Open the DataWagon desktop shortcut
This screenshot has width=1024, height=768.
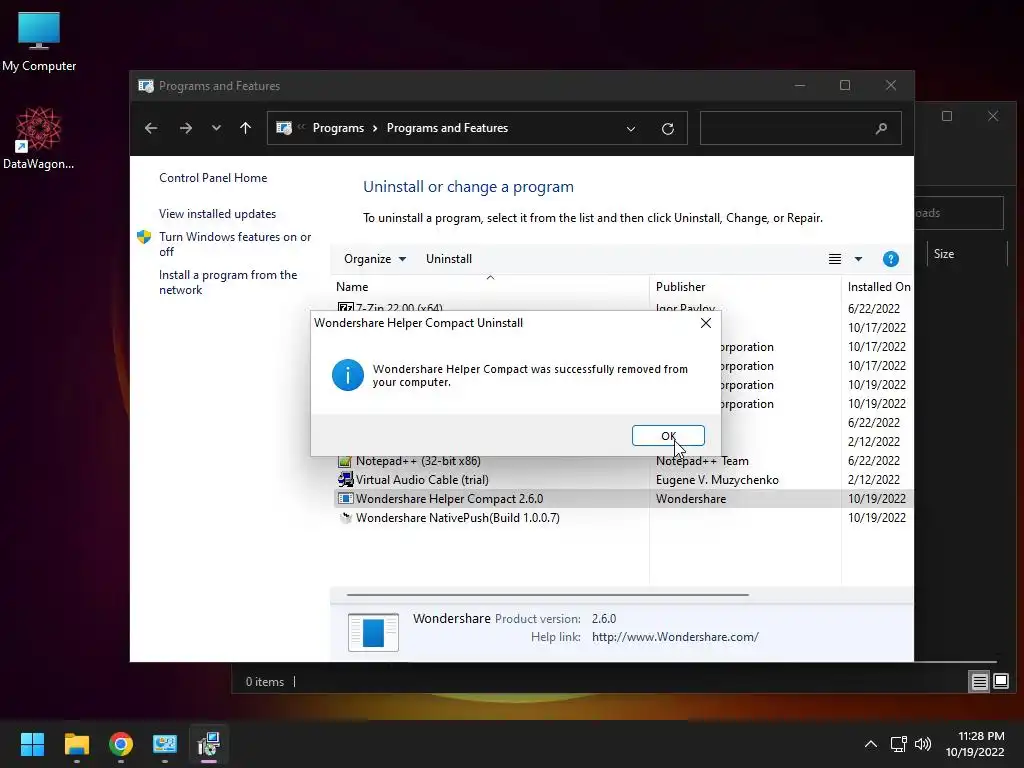tap(39, 138)
